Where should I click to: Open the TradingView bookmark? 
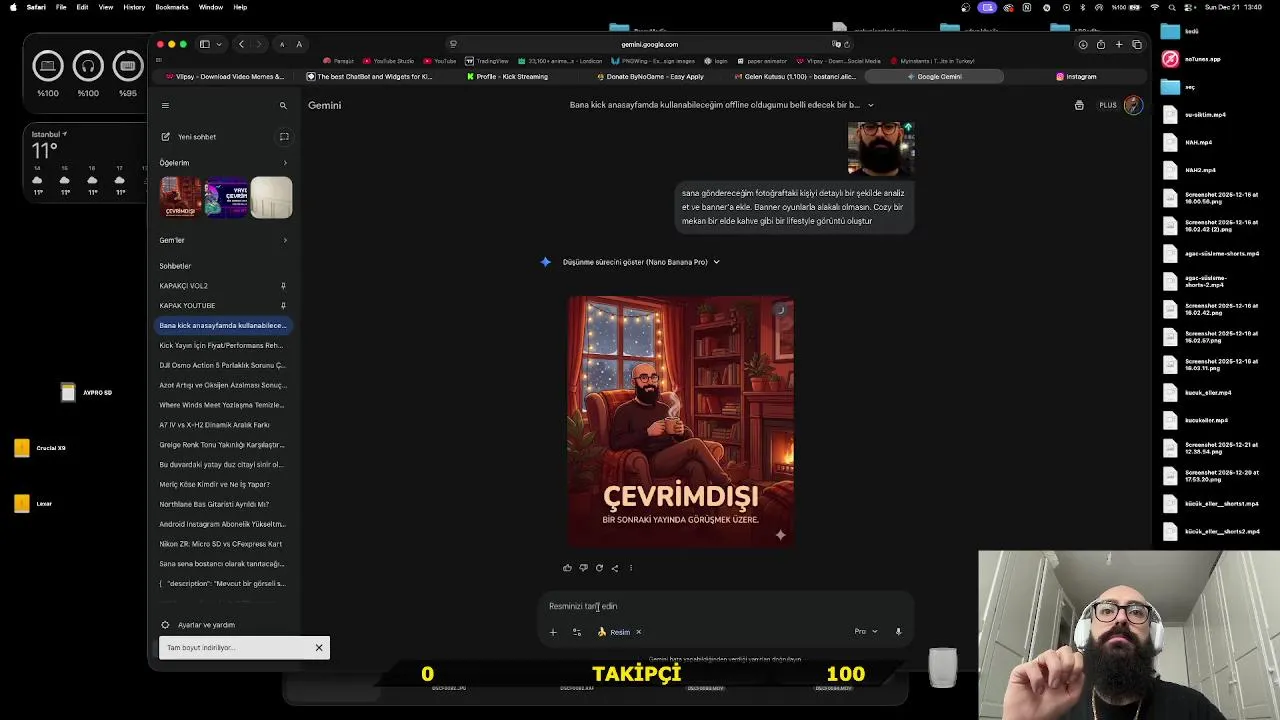coord(488,61)
